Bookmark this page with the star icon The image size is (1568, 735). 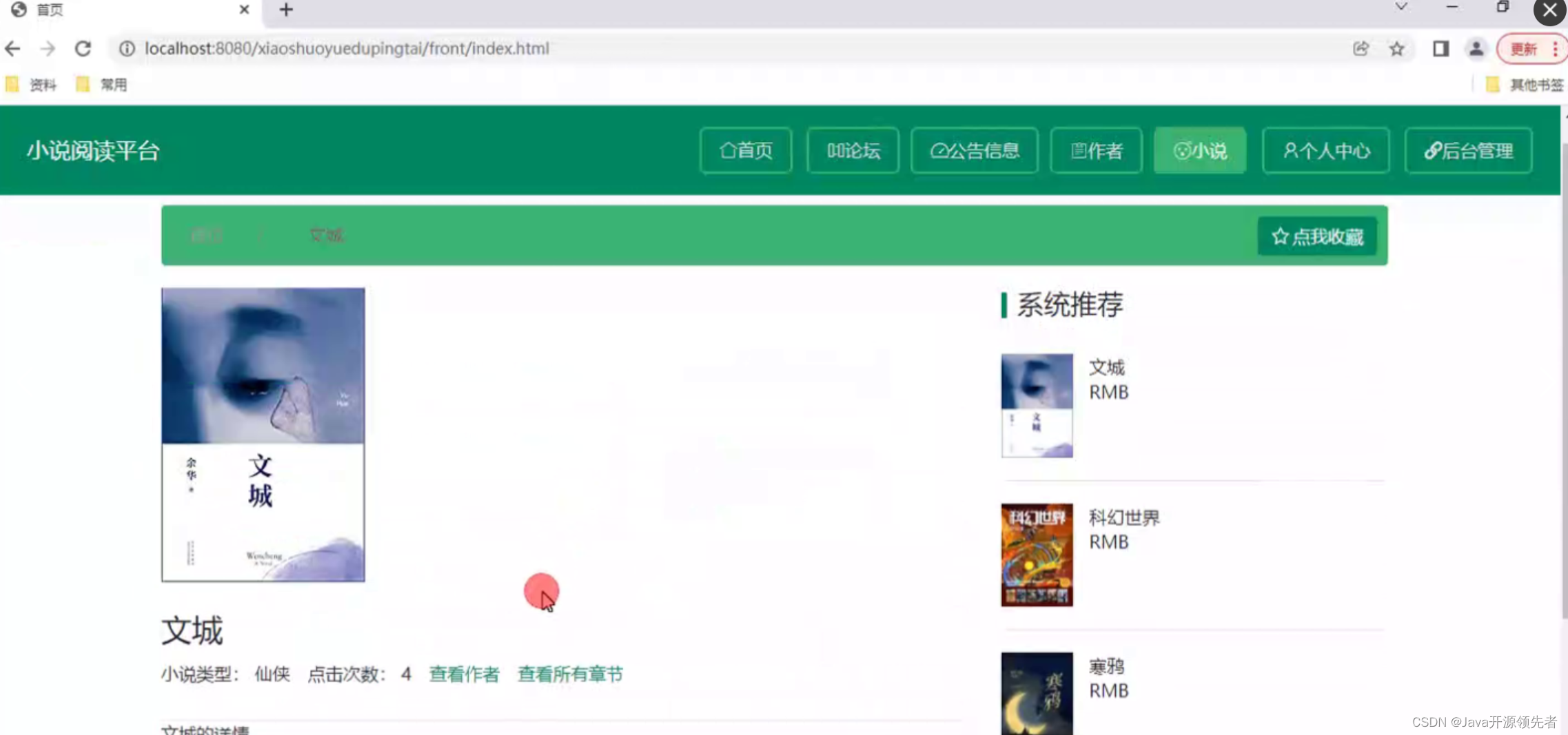point(1397,49)
